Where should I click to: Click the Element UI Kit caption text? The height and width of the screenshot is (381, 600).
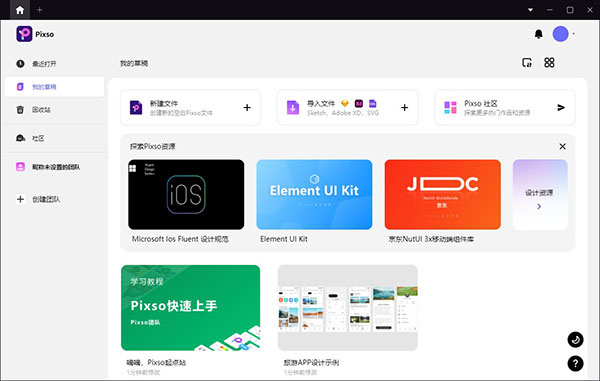(x=284, y=239)
